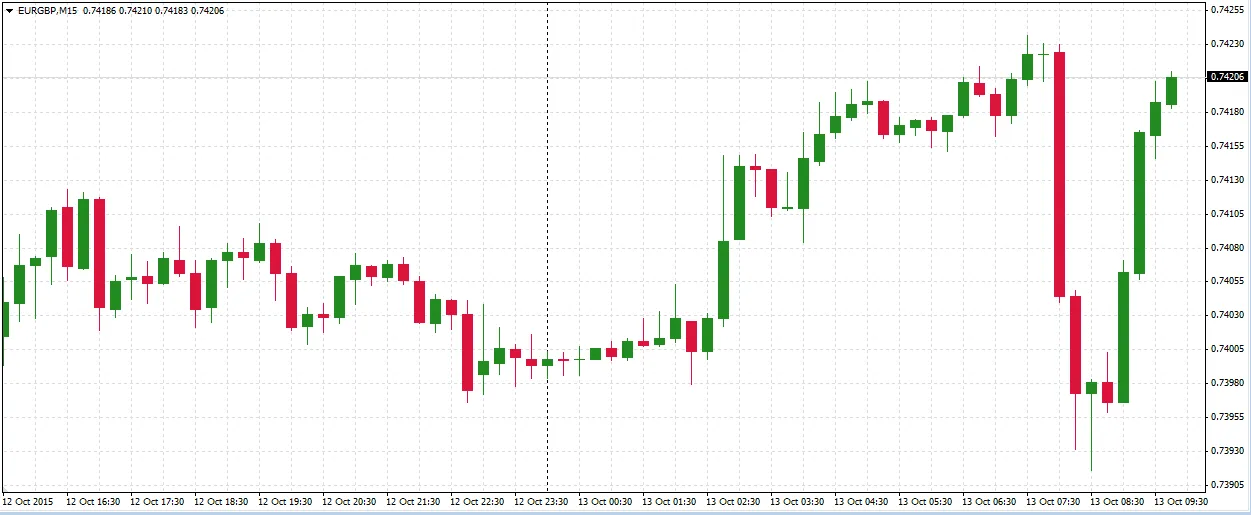
Task: Click the 0.73930 price axis label
Action: 1226,451
